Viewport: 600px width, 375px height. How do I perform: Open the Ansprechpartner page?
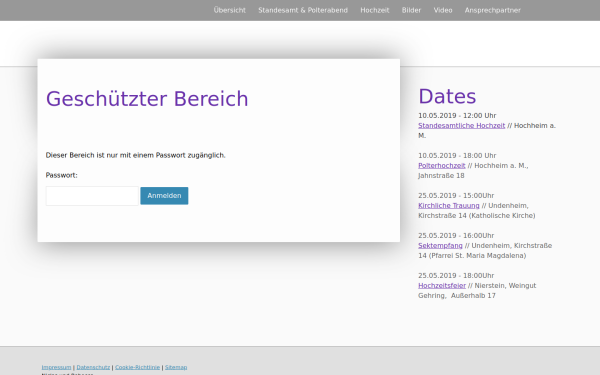point(492,10)
